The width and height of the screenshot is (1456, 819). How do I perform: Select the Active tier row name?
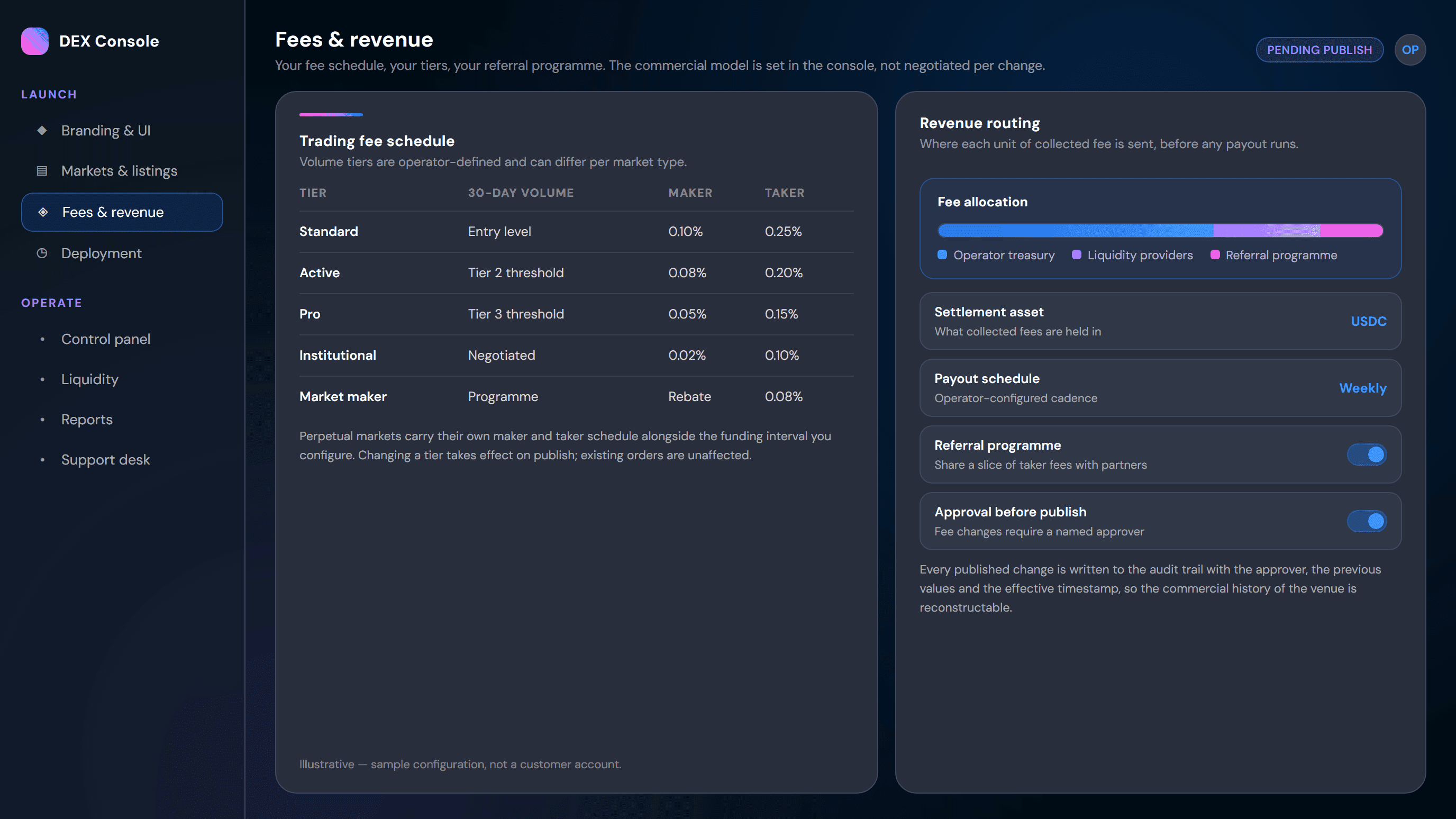(320, 272)
